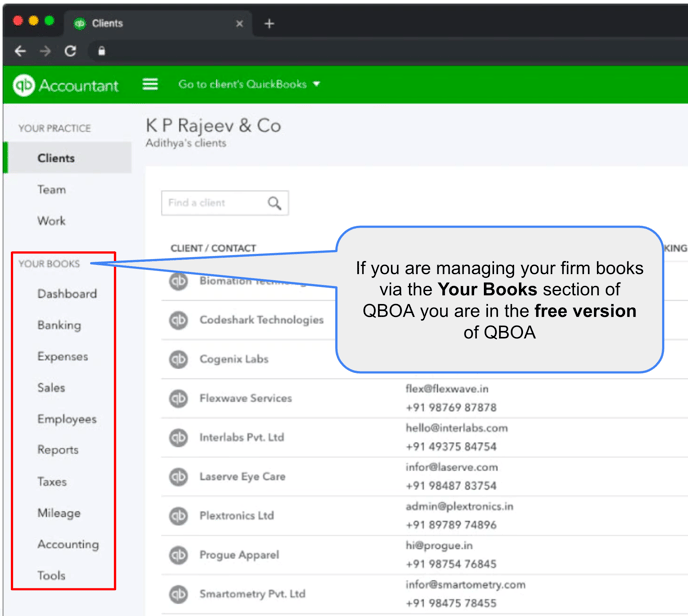Screen dimensions: 688x616
Task: Click Progue Apparel QuickBooks icon
Action: pyautogui.click(x=179, y=555)
